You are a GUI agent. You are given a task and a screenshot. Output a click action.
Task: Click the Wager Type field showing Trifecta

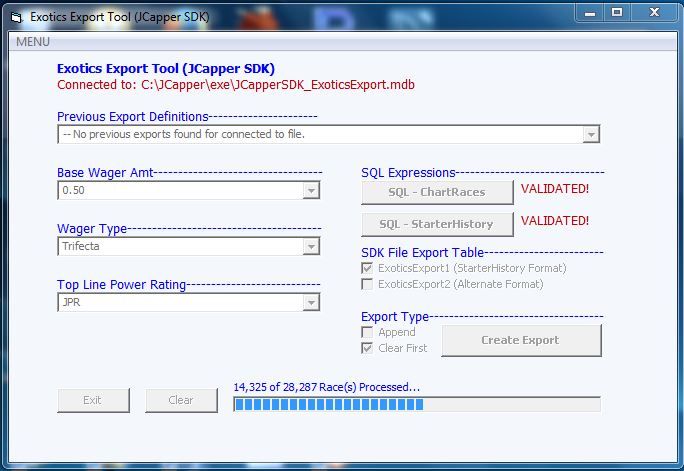[188, 246]
